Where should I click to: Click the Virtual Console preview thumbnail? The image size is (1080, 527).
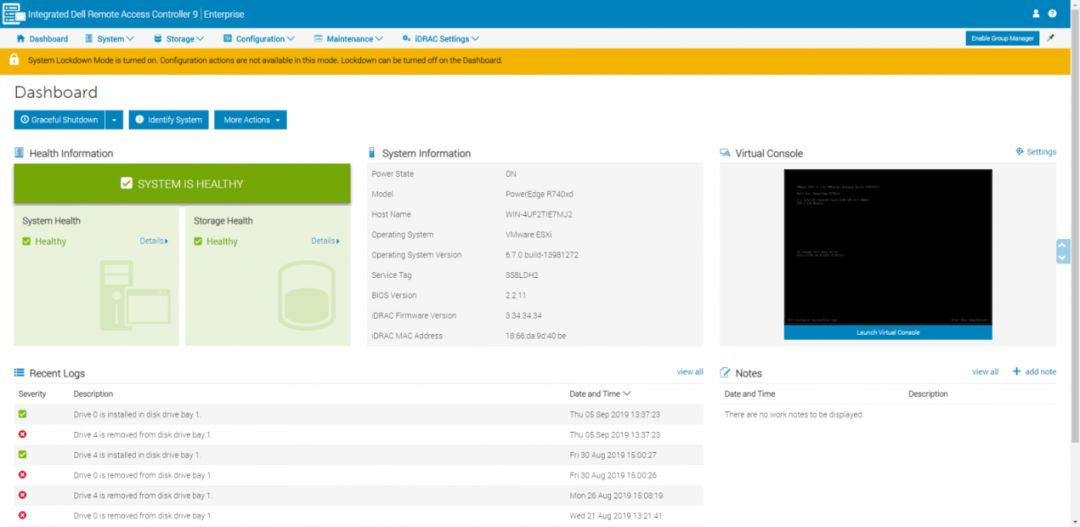click(888, 247)
